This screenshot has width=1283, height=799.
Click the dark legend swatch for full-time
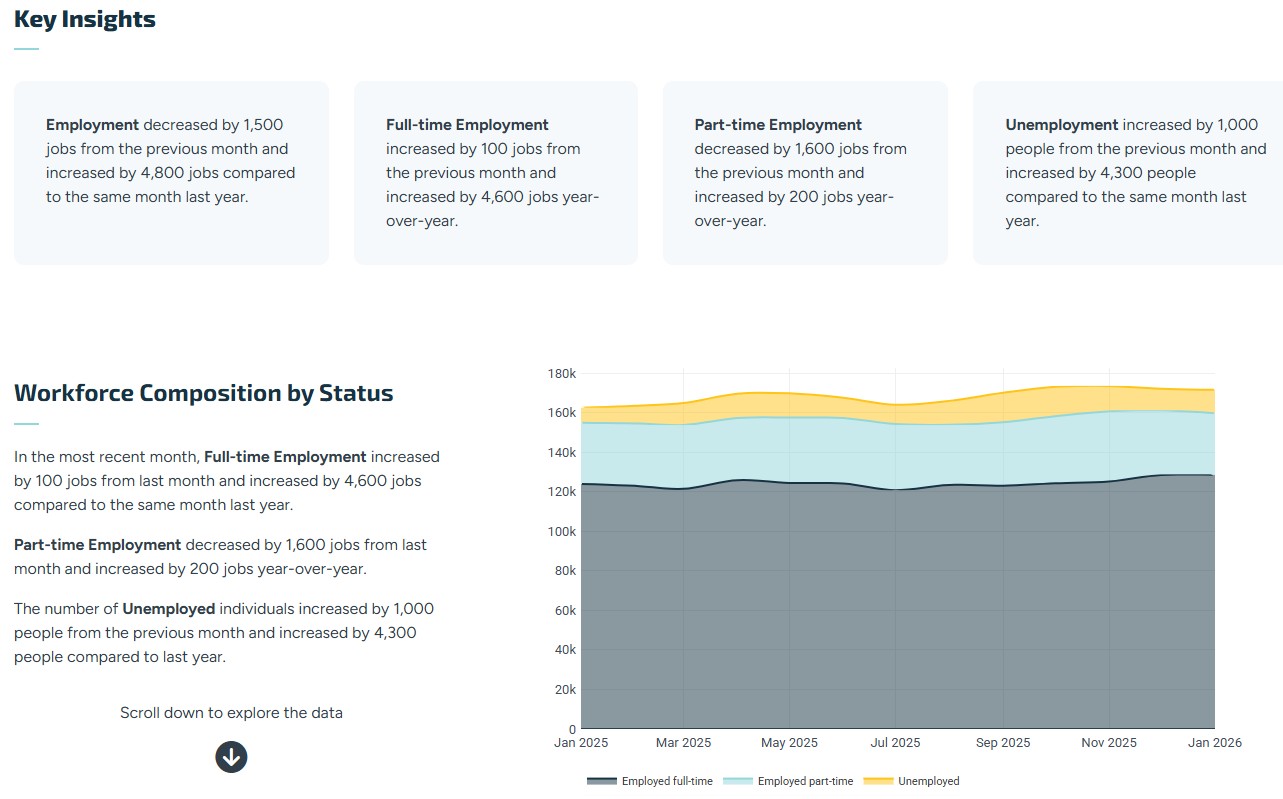point(601,781)
